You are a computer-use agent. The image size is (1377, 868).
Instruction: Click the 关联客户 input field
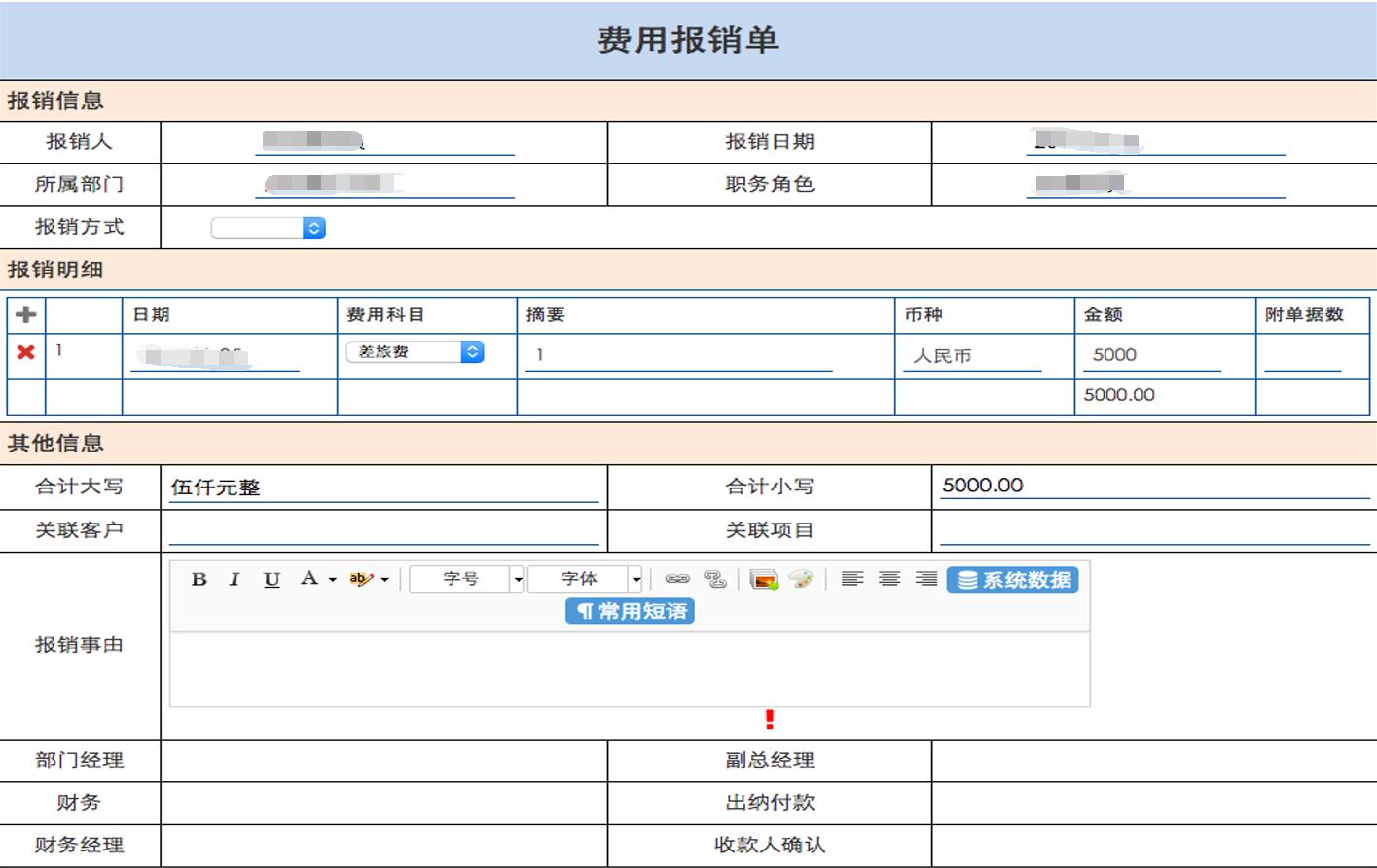[383, 530]
